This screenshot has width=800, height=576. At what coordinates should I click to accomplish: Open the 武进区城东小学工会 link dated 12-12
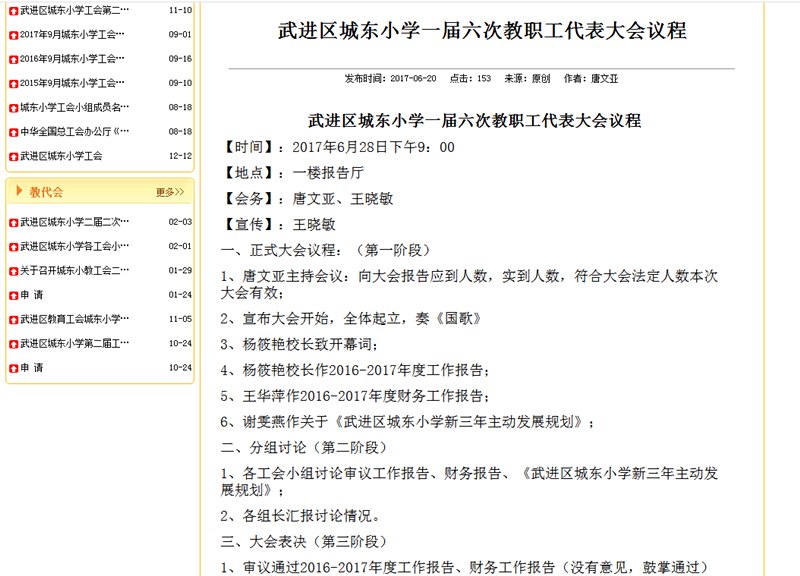pyautogui.click(x=61, y=156)
